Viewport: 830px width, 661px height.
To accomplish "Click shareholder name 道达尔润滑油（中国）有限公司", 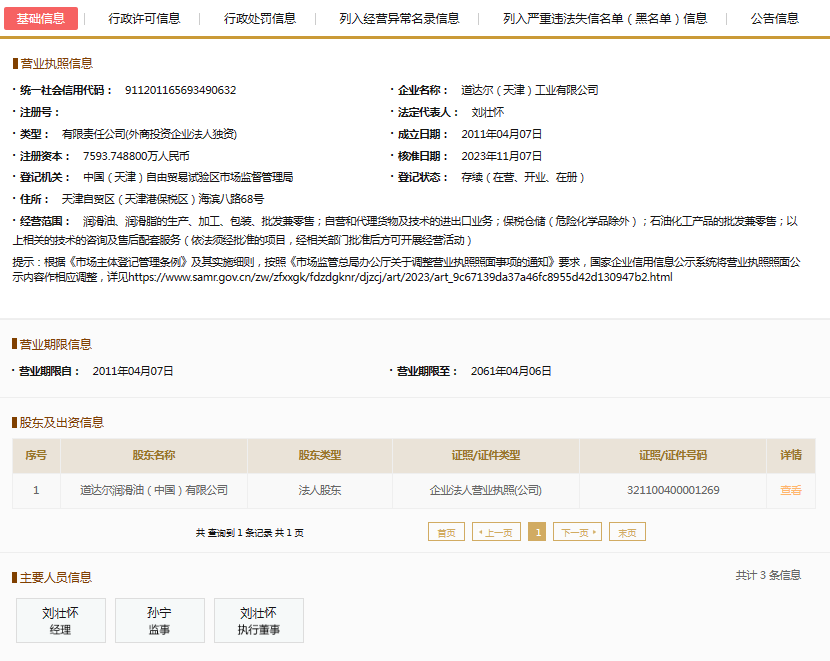I will click(154, 490).
